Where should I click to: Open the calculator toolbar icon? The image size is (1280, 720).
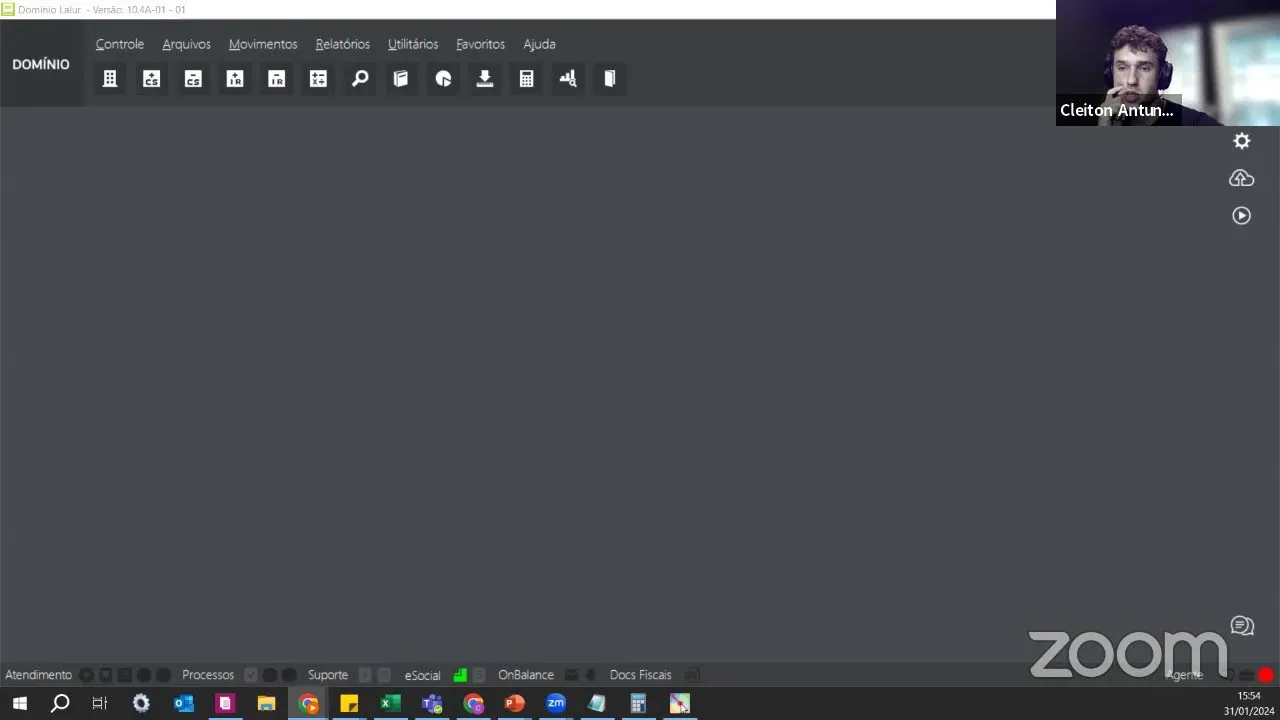[526, 79]
